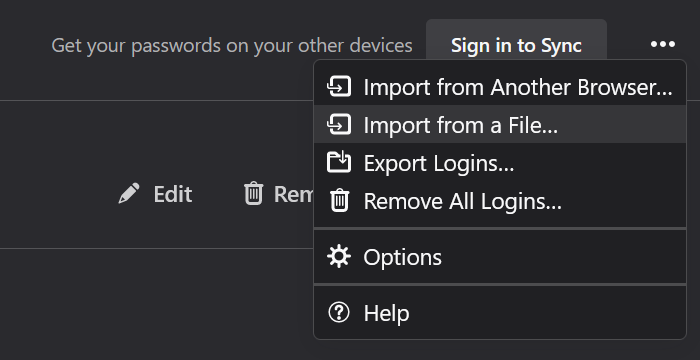The width and height of the screenshot is (700, 360).
Task: Select Import from a File menu entry
Action: point(500,125)
